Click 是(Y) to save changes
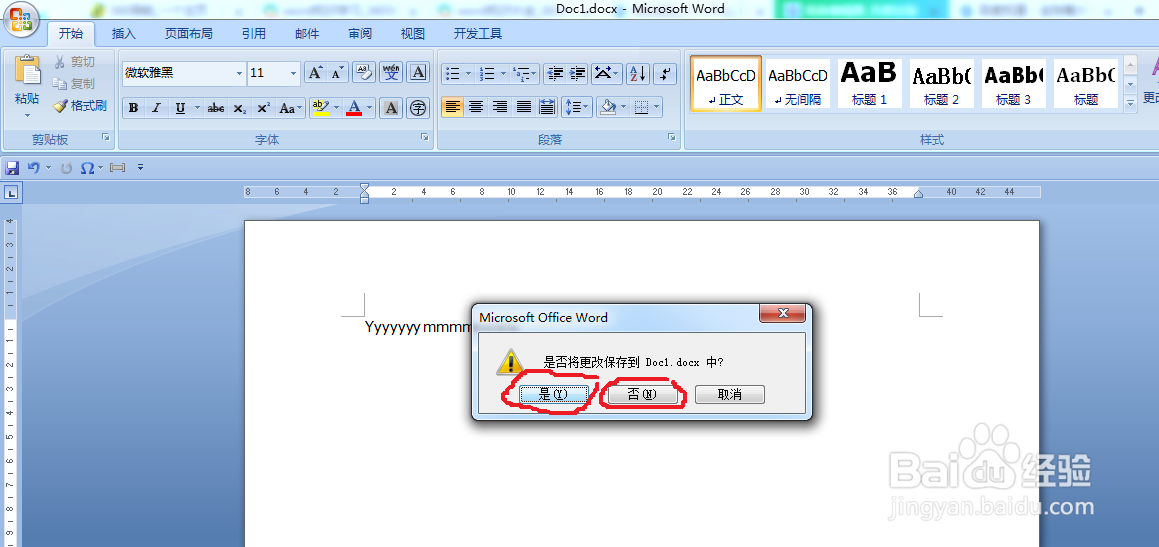The image size is (1159, 547). (x=554, y=395)
